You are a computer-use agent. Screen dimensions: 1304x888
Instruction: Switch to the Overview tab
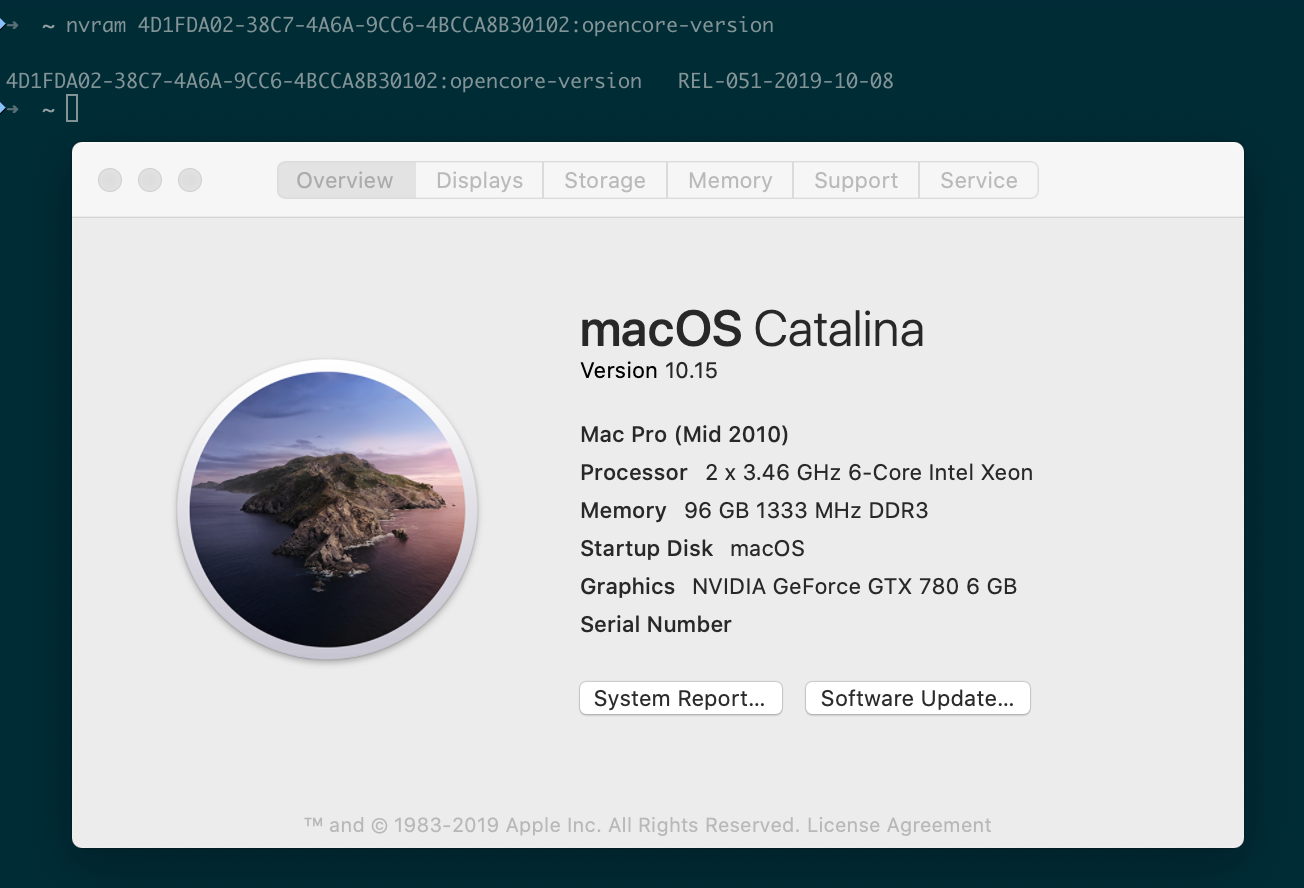(x=345, y=181)
